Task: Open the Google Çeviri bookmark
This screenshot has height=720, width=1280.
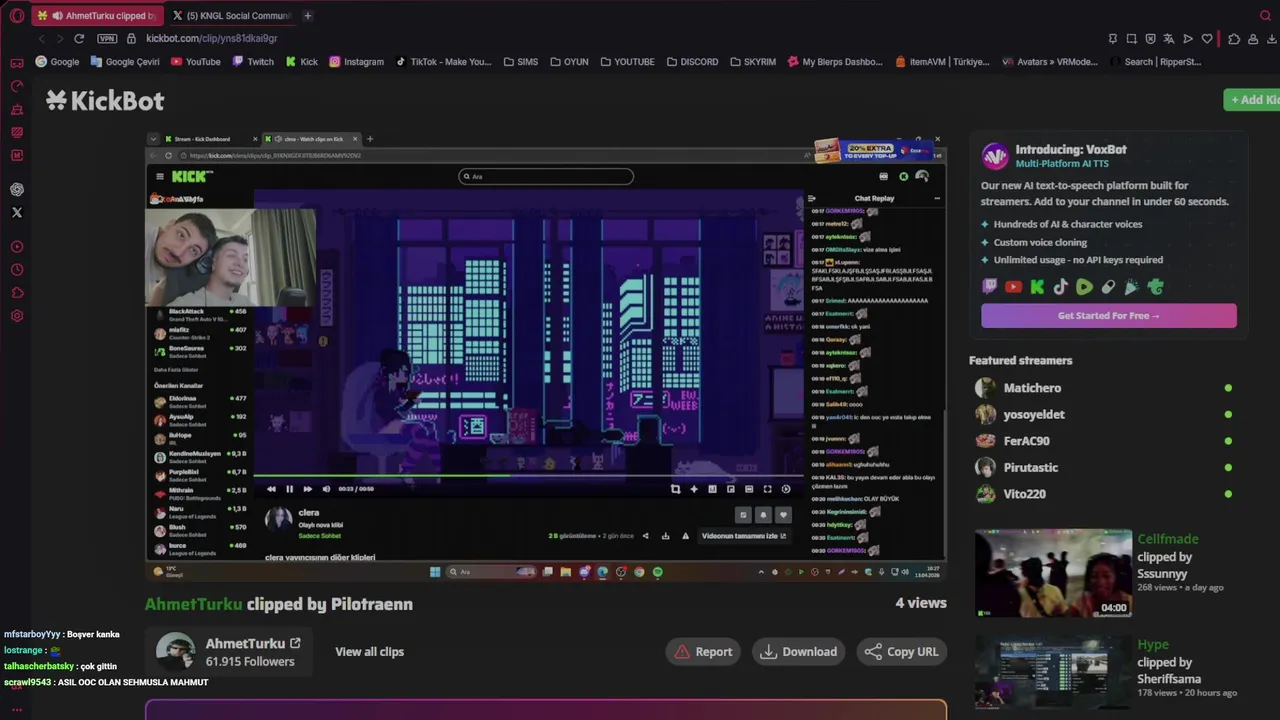Action: click(x=125, y=61)
